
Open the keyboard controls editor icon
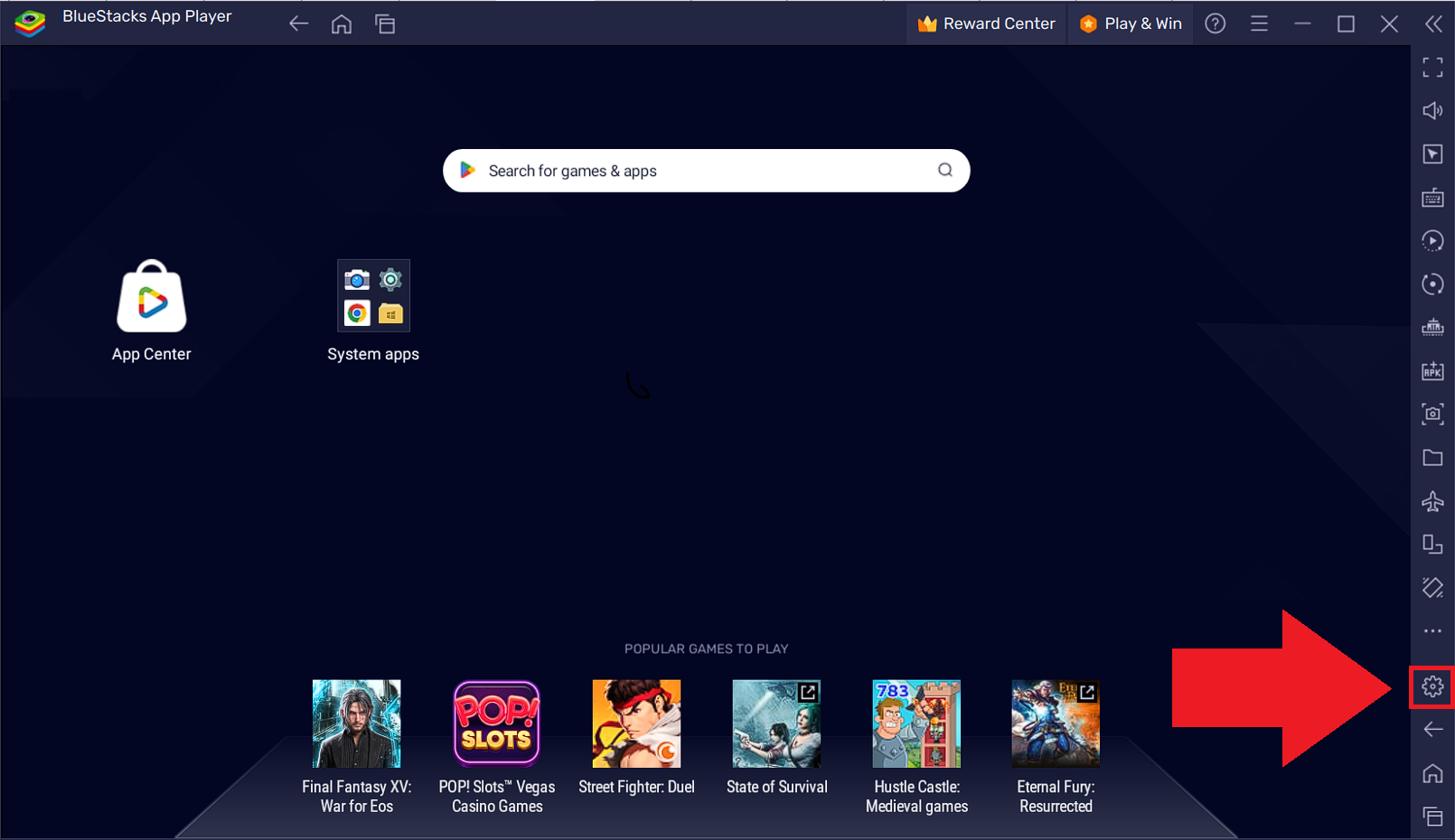click(1432, 197)
